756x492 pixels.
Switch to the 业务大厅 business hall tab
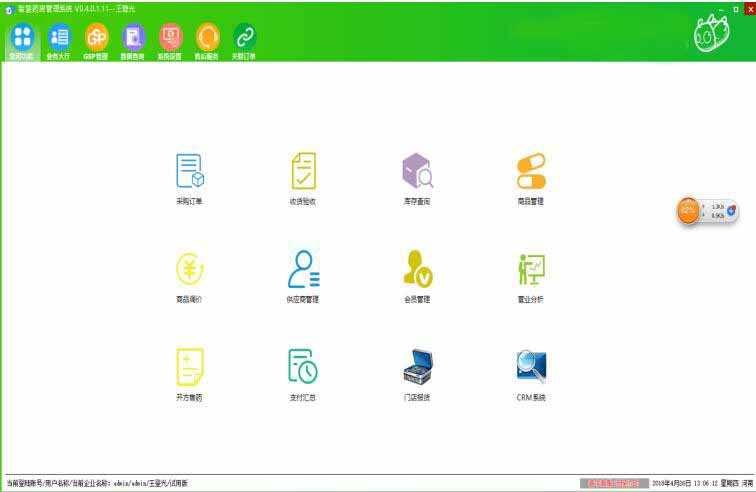pos(59,41)
